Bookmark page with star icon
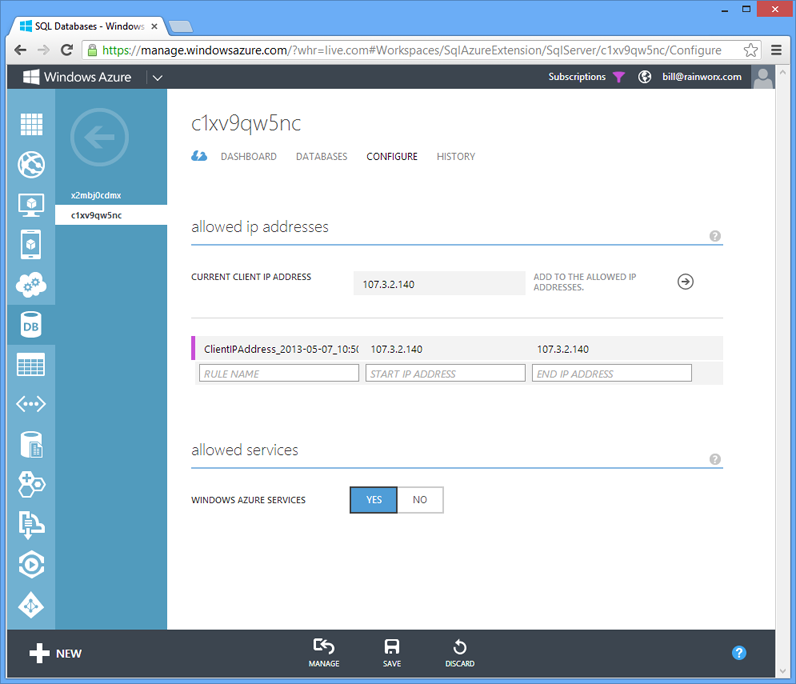796x684 pixels. point(750,50)
